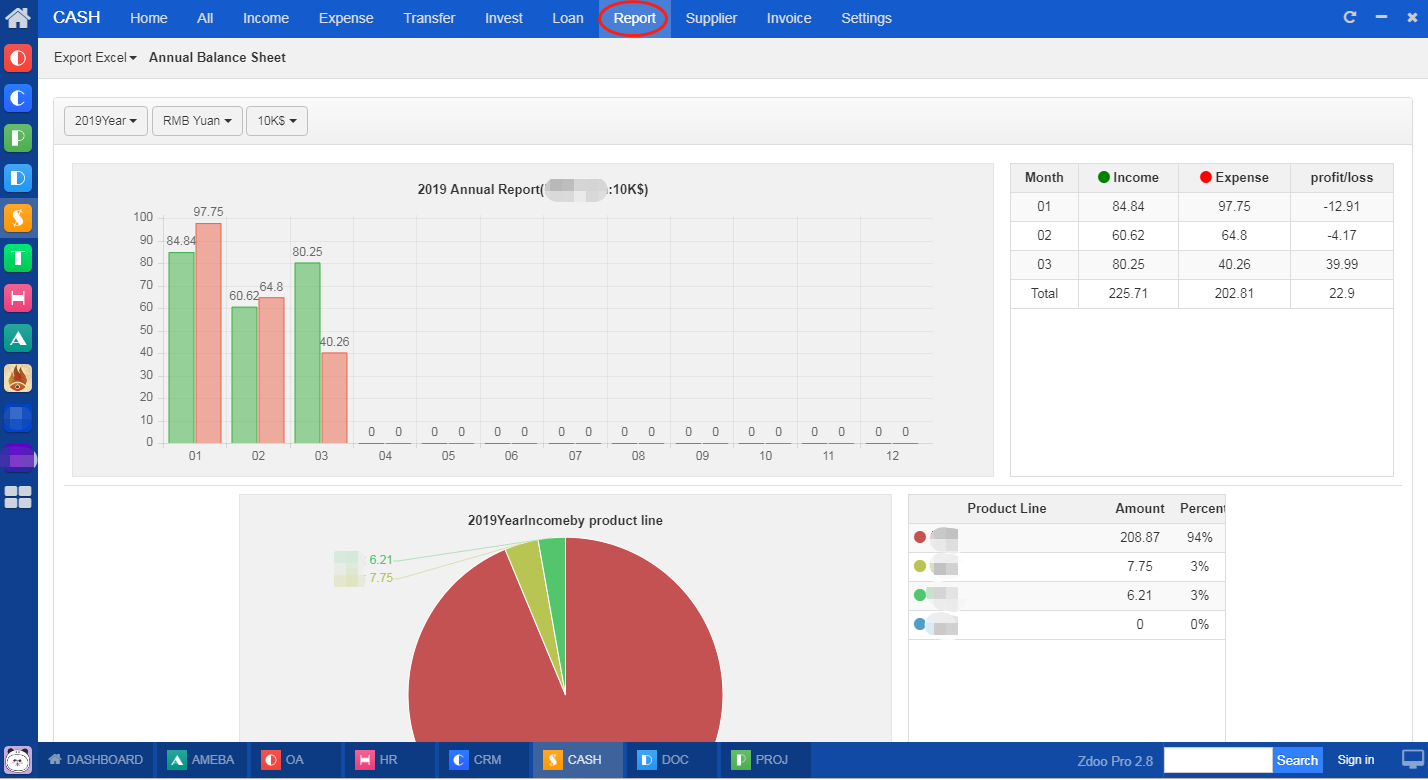Open the pink HR app in sidebar
The width and height of the screenshot is (1428, 780).
(x=18, y=297)
